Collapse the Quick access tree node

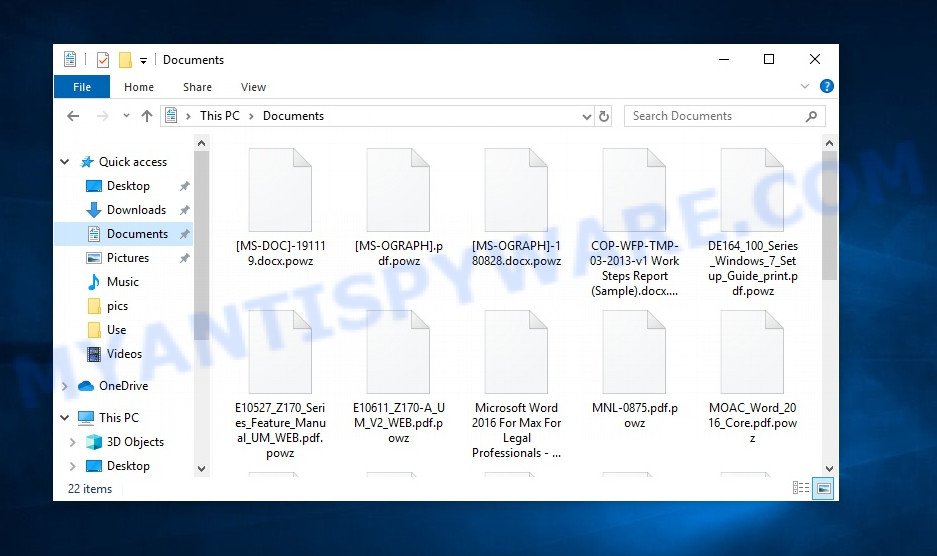[65, 162]
